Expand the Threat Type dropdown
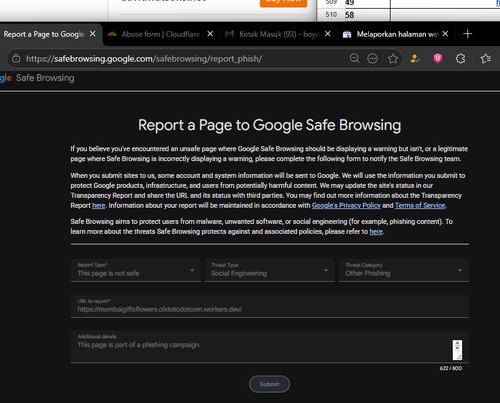Image resolution: width=500 pixels, height=403 pixels. (x=269, y=270)
